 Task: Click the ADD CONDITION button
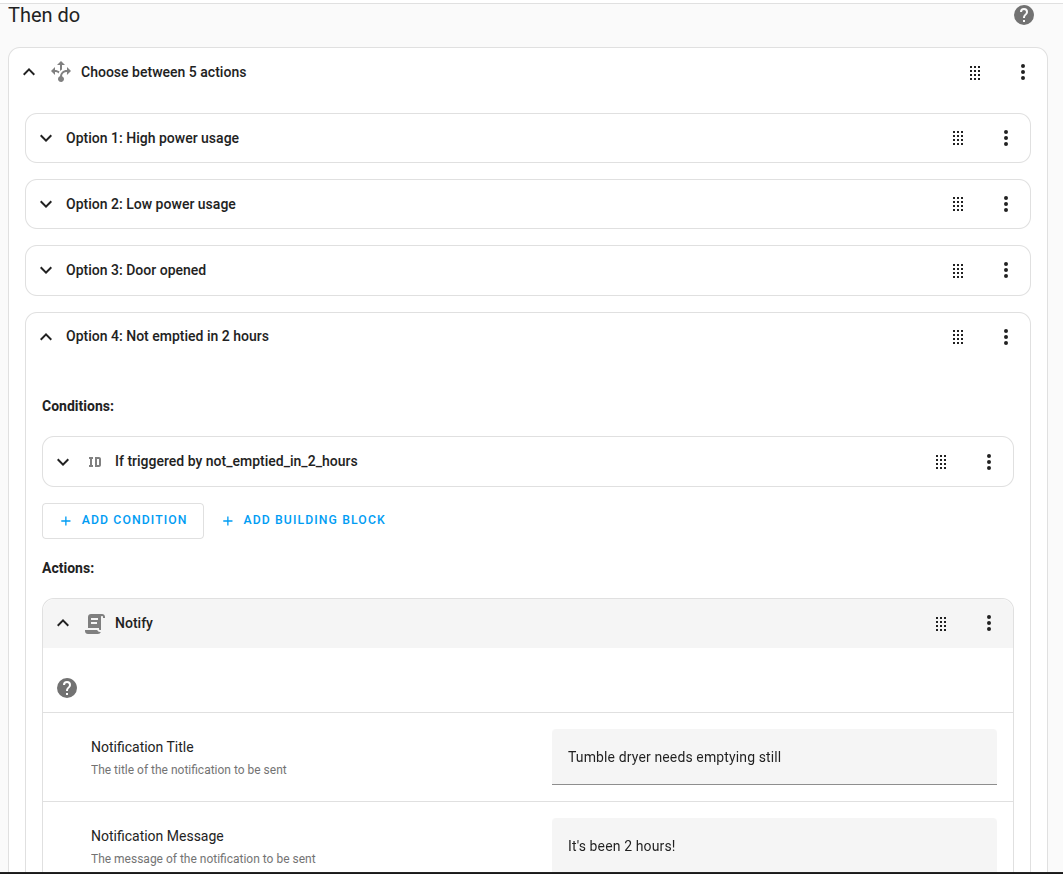122,520
